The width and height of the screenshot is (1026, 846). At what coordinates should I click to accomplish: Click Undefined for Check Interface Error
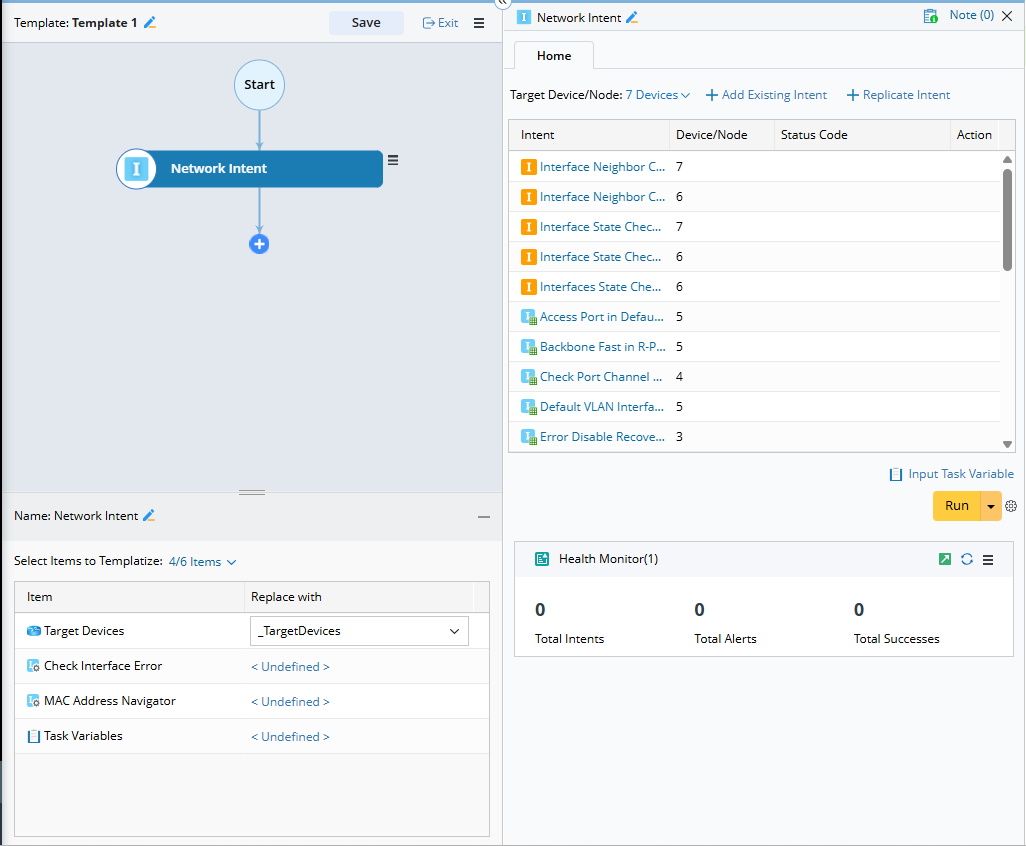click(290, 667)
